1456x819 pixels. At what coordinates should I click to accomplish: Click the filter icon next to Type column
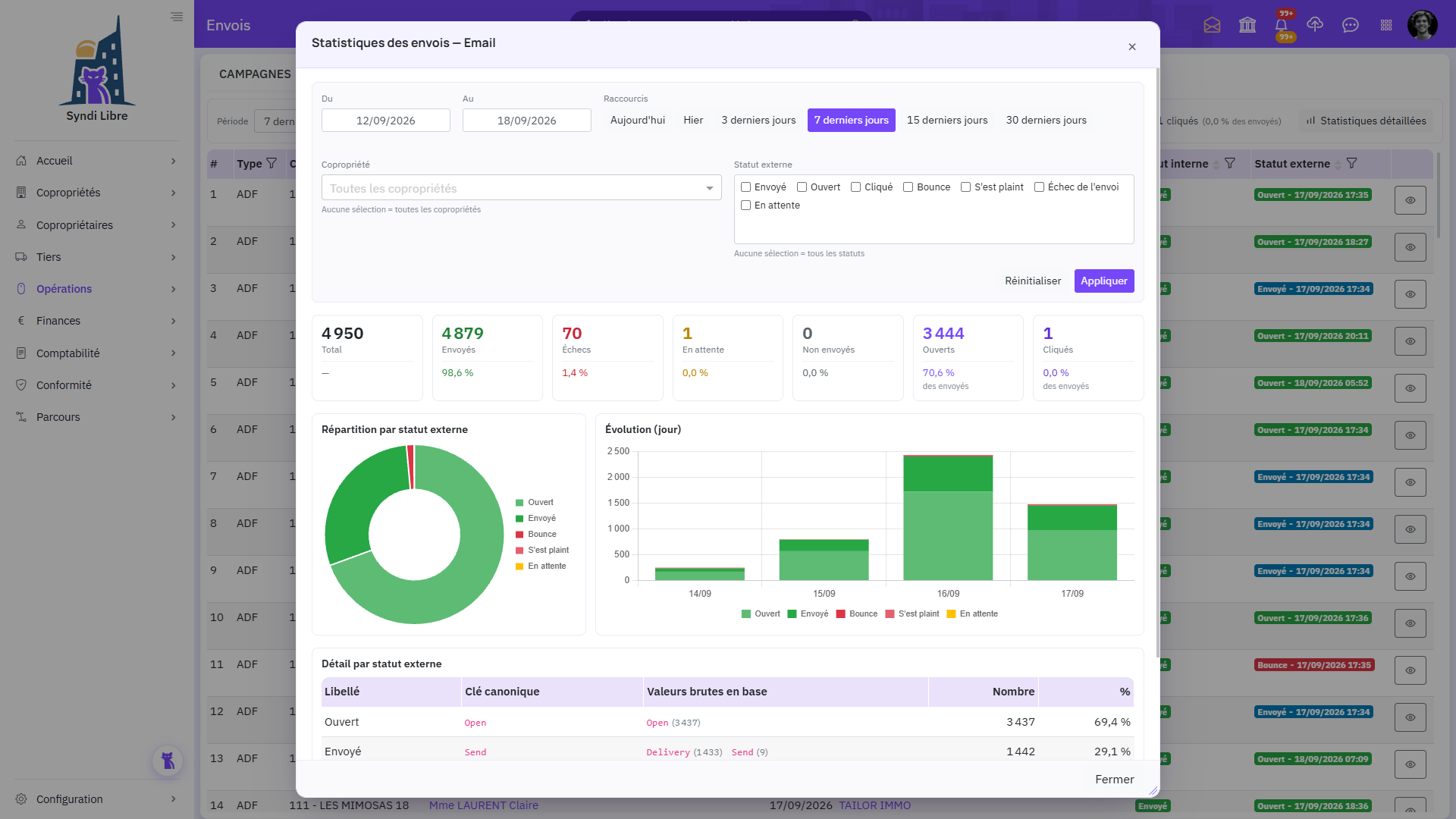click(271, 164)
